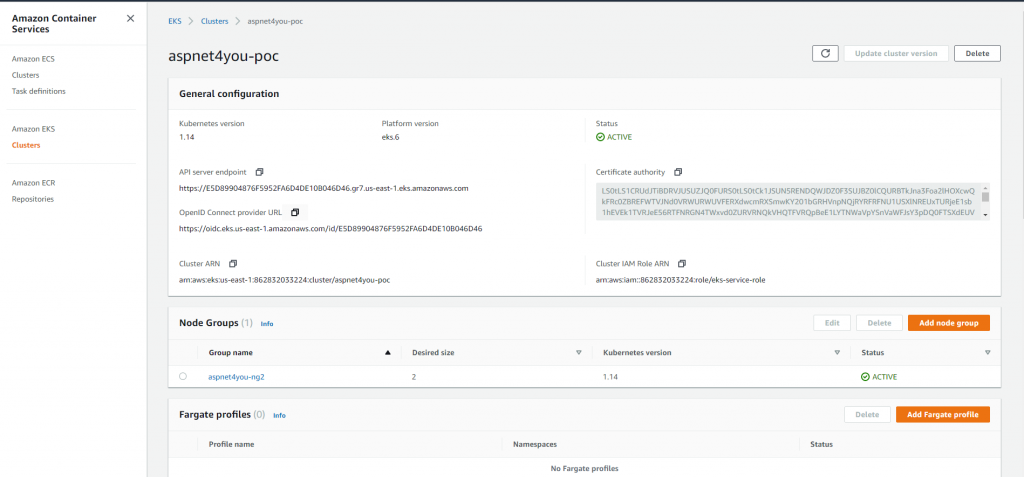The height and width of the screenshot is (477, 1024).
Task: Open Fargate profiles Info link
Action: (x=279, y=416)
